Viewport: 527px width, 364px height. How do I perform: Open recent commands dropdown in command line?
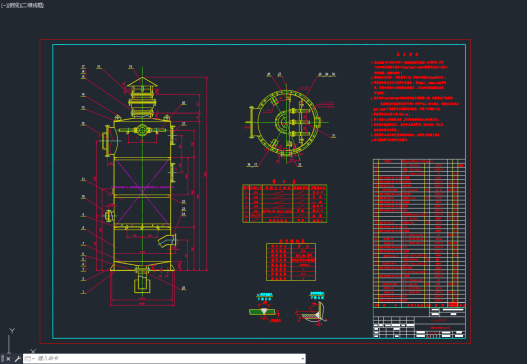click(x=30, y=359)
